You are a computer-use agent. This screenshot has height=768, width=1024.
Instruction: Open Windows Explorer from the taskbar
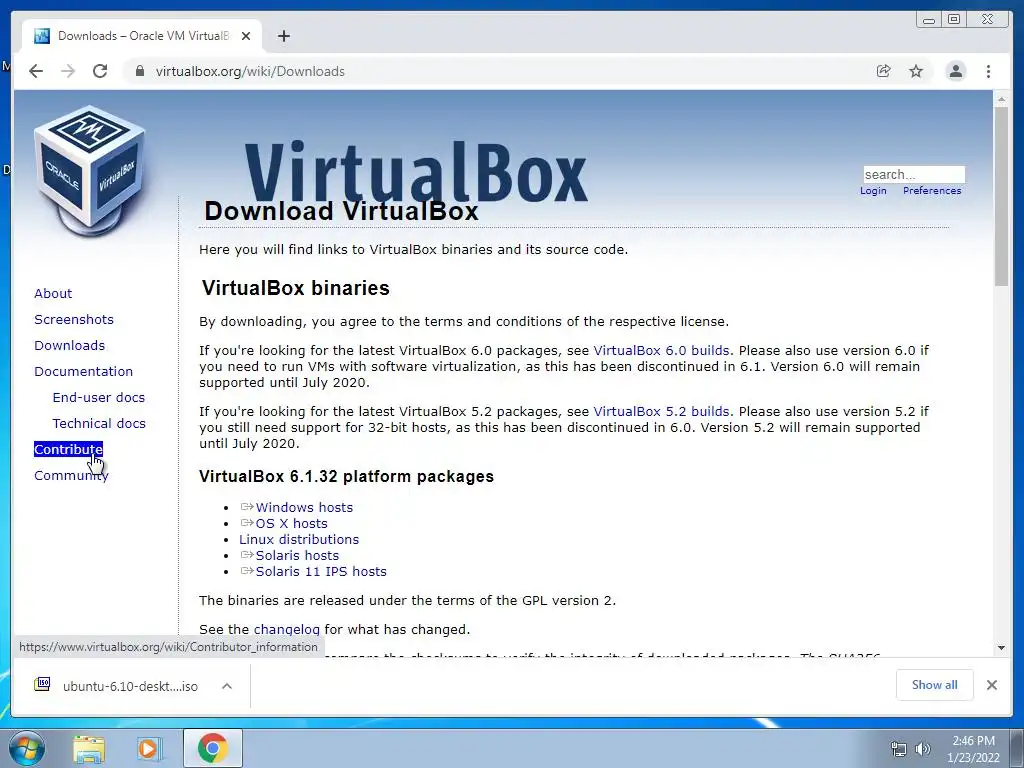pos(89,749)
